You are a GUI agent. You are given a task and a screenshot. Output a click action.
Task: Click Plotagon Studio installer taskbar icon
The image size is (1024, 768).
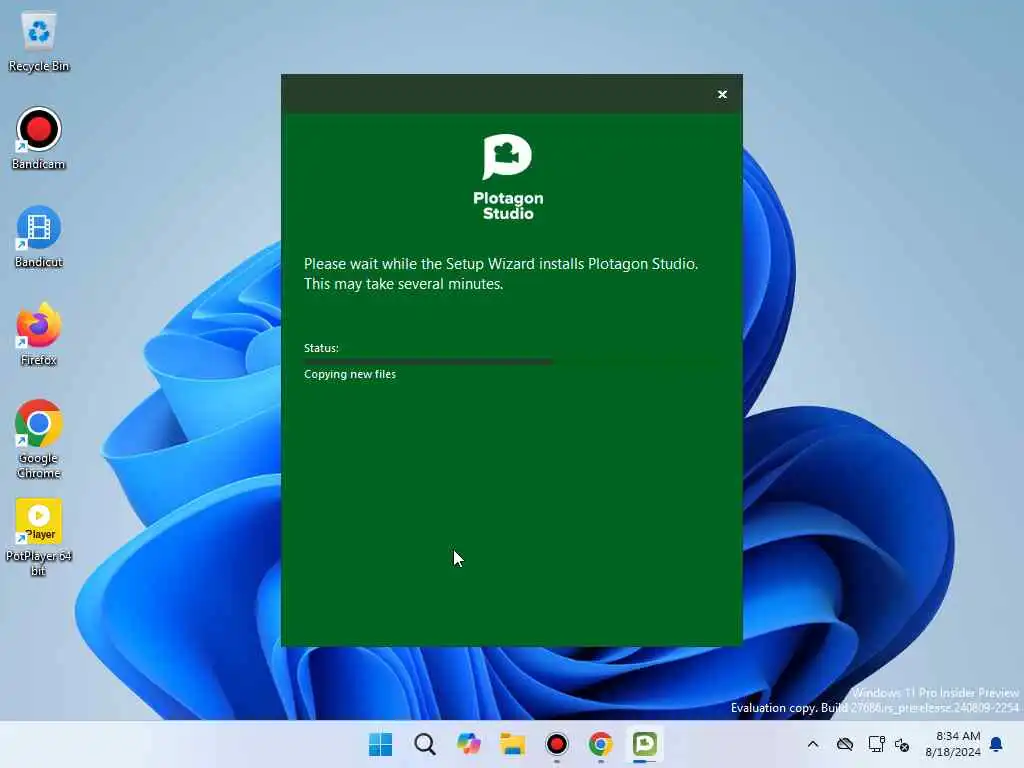point(645,744)
